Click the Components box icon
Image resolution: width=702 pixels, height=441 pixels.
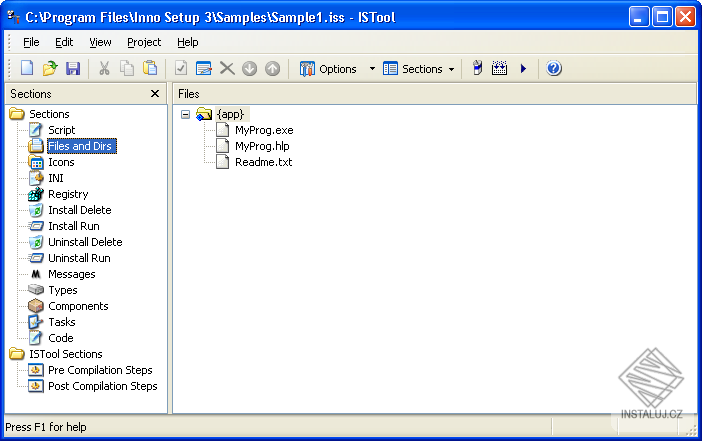[x=36, y=306]
